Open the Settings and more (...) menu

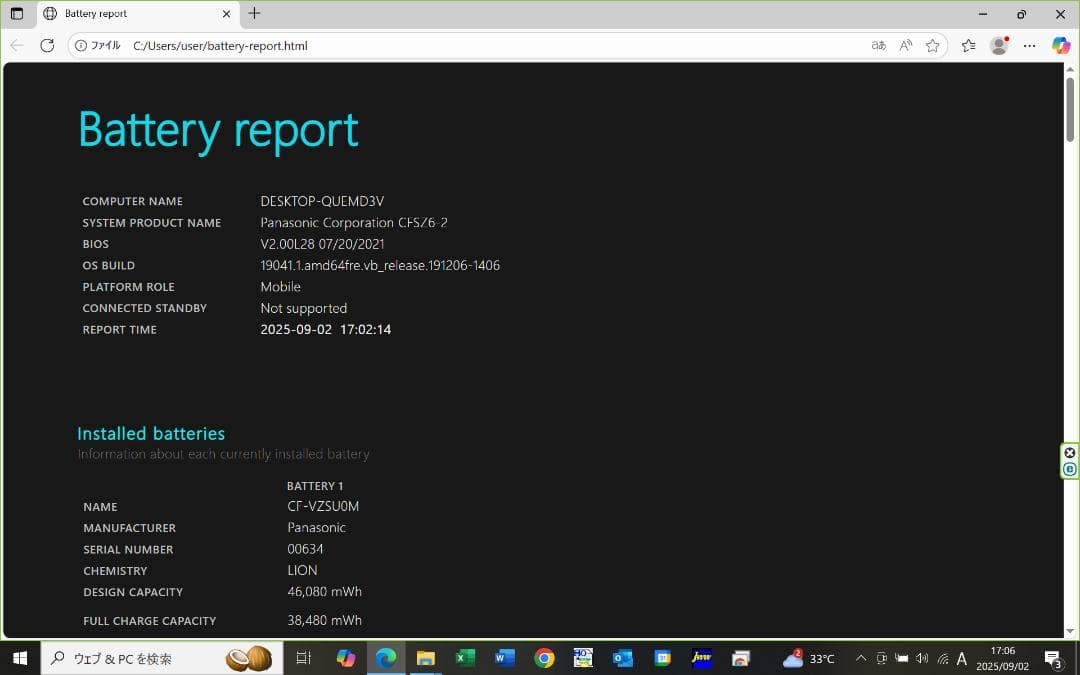1029,45
